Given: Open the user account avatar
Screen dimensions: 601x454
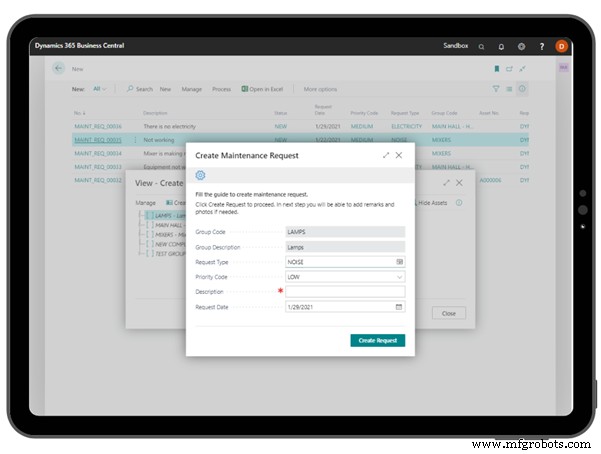Looking at the screenshot, I should point(561,46).
